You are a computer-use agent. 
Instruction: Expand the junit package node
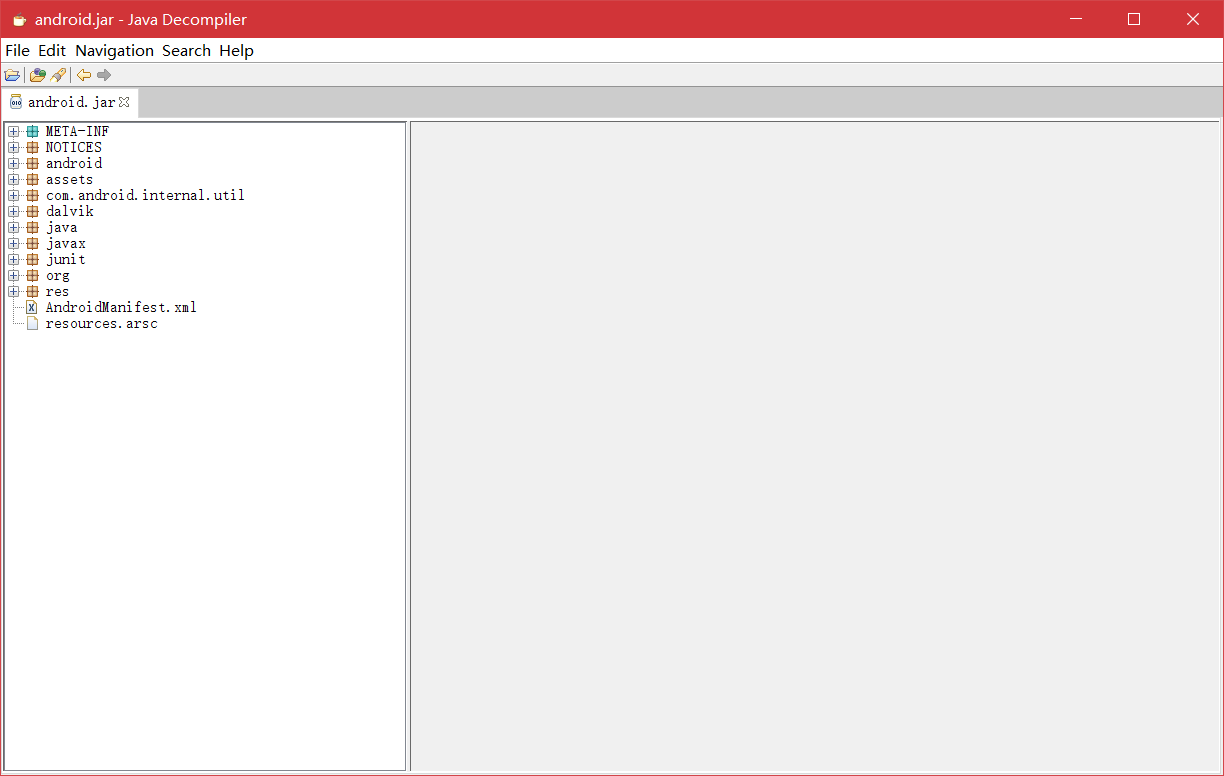[x=13, y=259]
